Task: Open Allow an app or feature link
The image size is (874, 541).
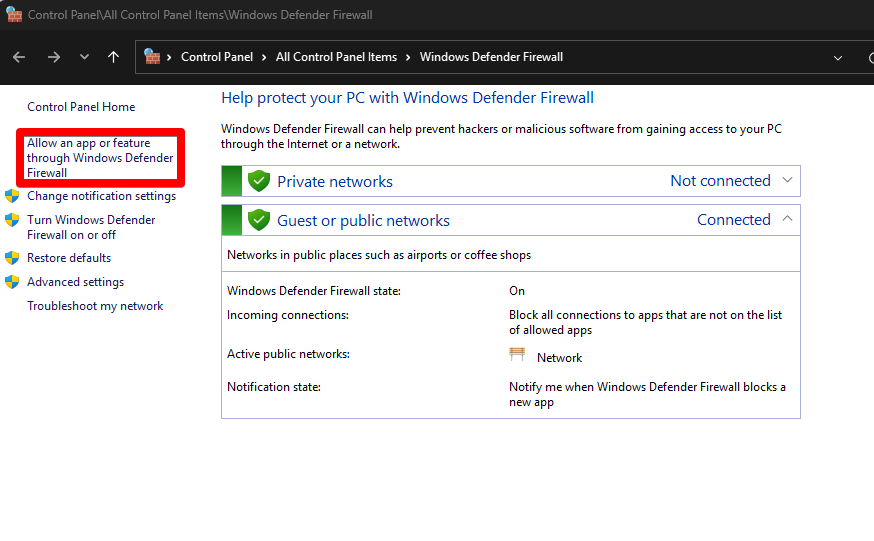Action: click(x=99, y=158)
